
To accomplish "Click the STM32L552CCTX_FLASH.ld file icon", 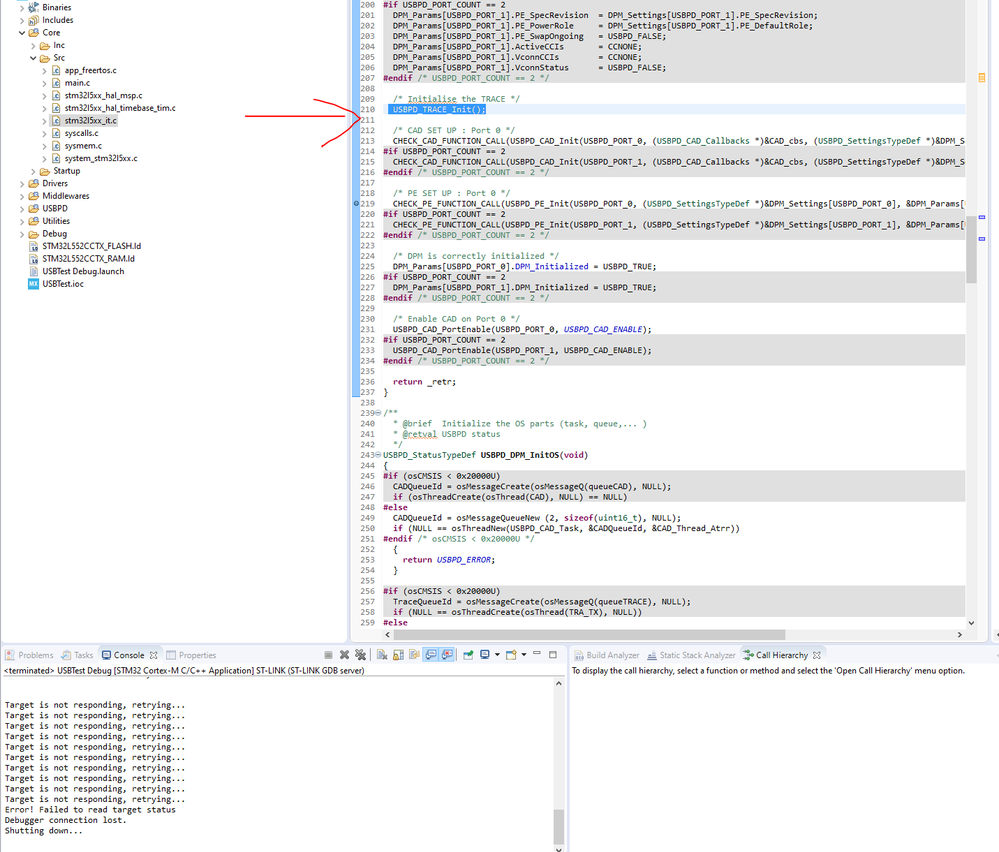I will 33,246.
